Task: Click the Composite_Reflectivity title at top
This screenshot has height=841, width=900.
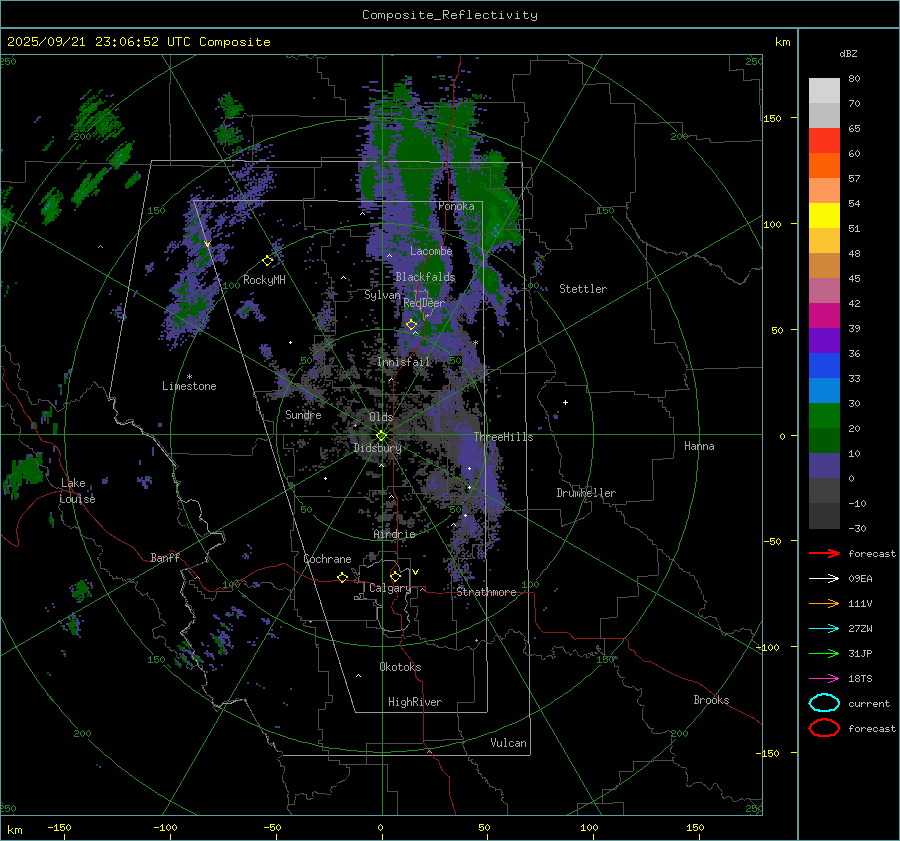Action: tap(449, 15)
